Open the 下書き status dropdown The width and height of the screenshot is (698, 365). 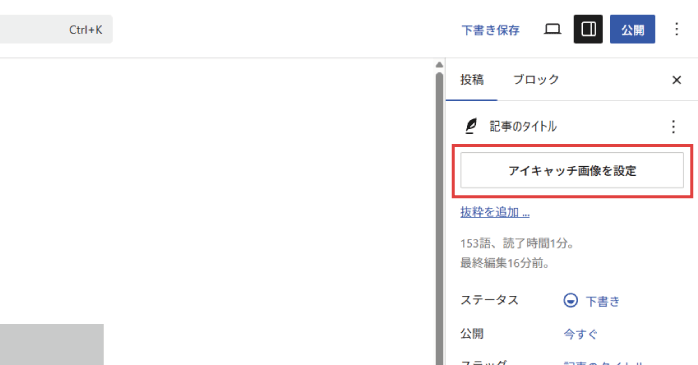point(592,301)
